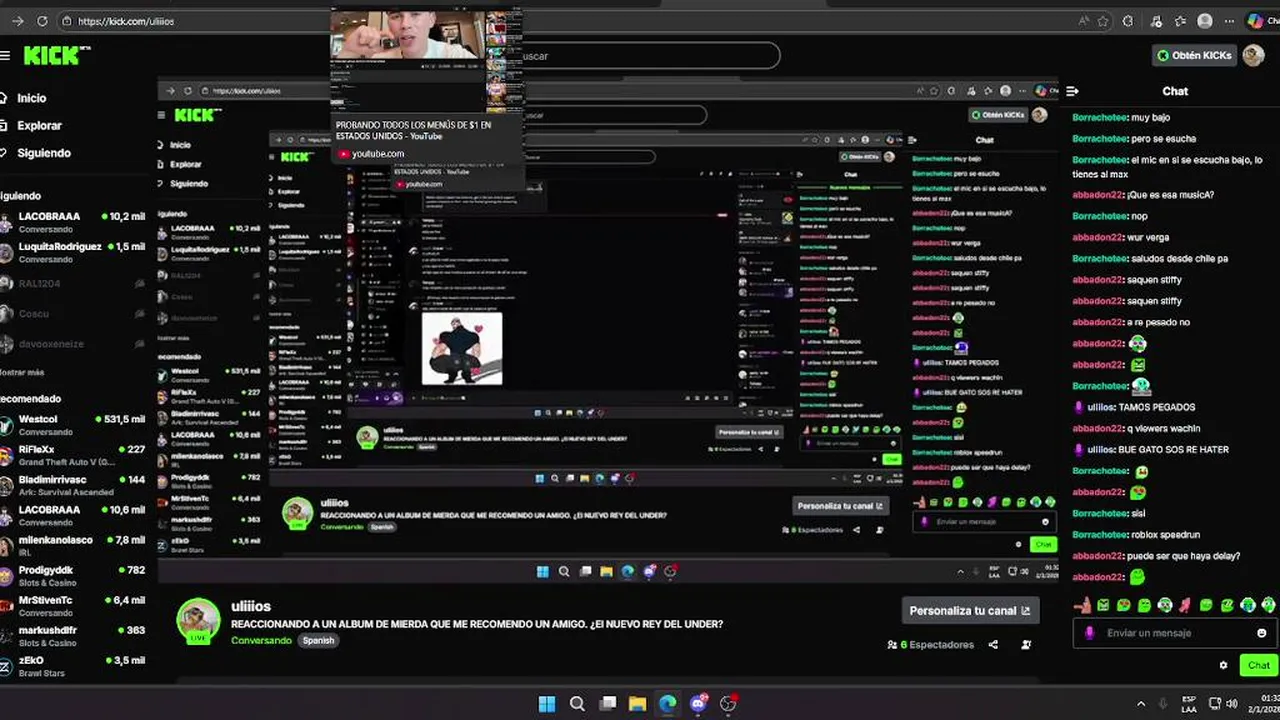Click the browser forward arrow
Image resolution: width=1280 pixels, height=720 pixels.
coord(17,21)
